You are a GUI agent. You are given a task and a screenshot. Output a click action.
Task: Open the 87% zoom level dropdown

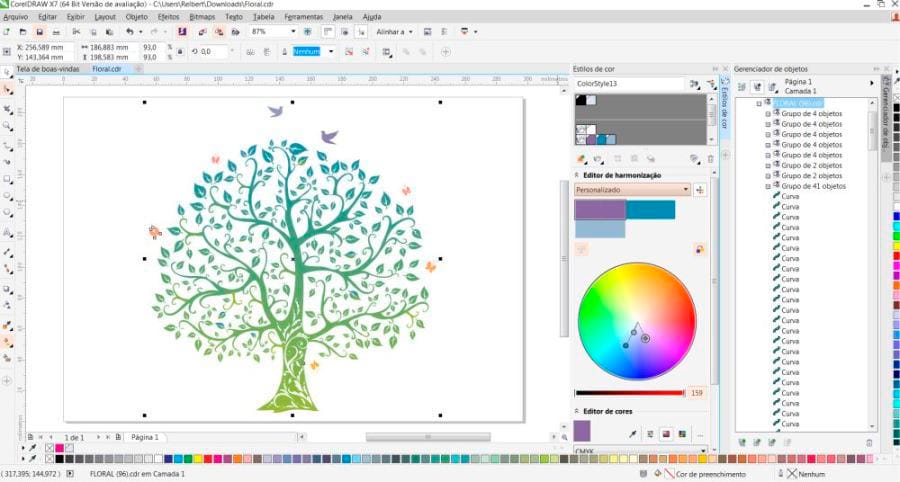(293, 32)
